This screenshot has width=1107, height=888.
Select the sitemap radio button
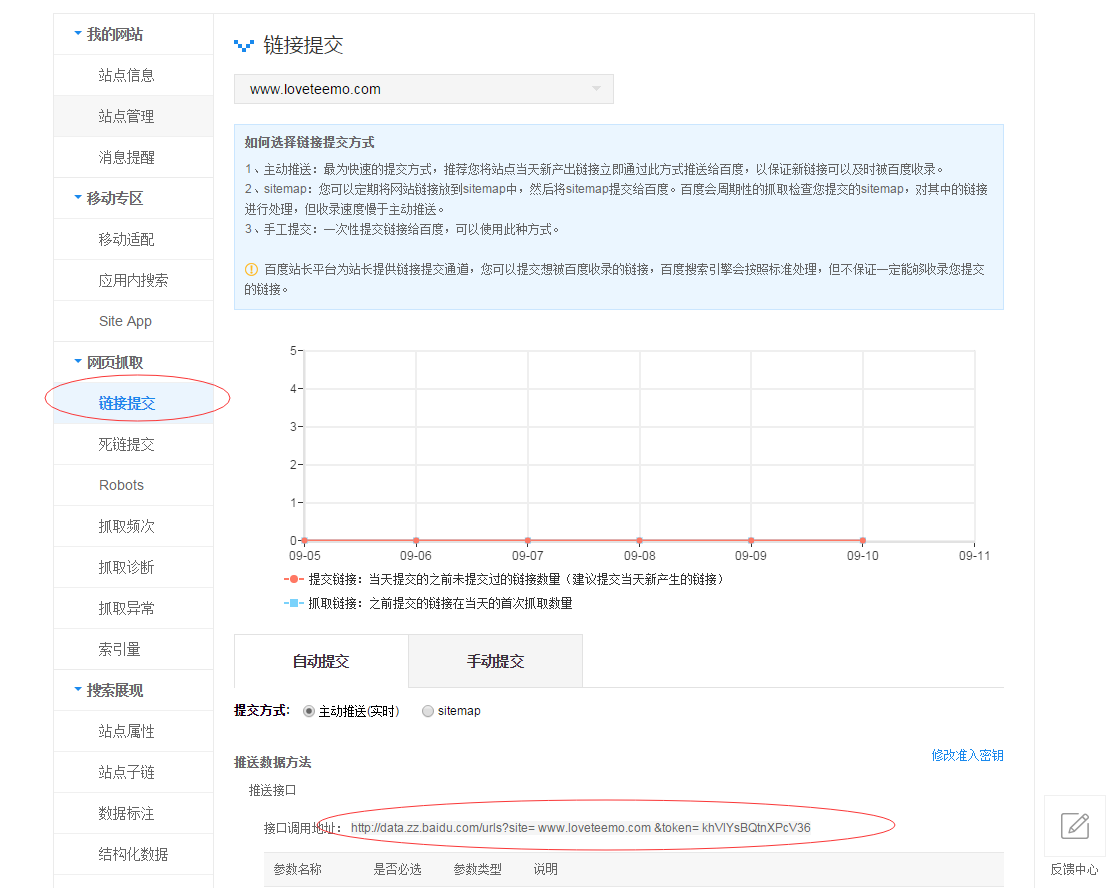428,711
